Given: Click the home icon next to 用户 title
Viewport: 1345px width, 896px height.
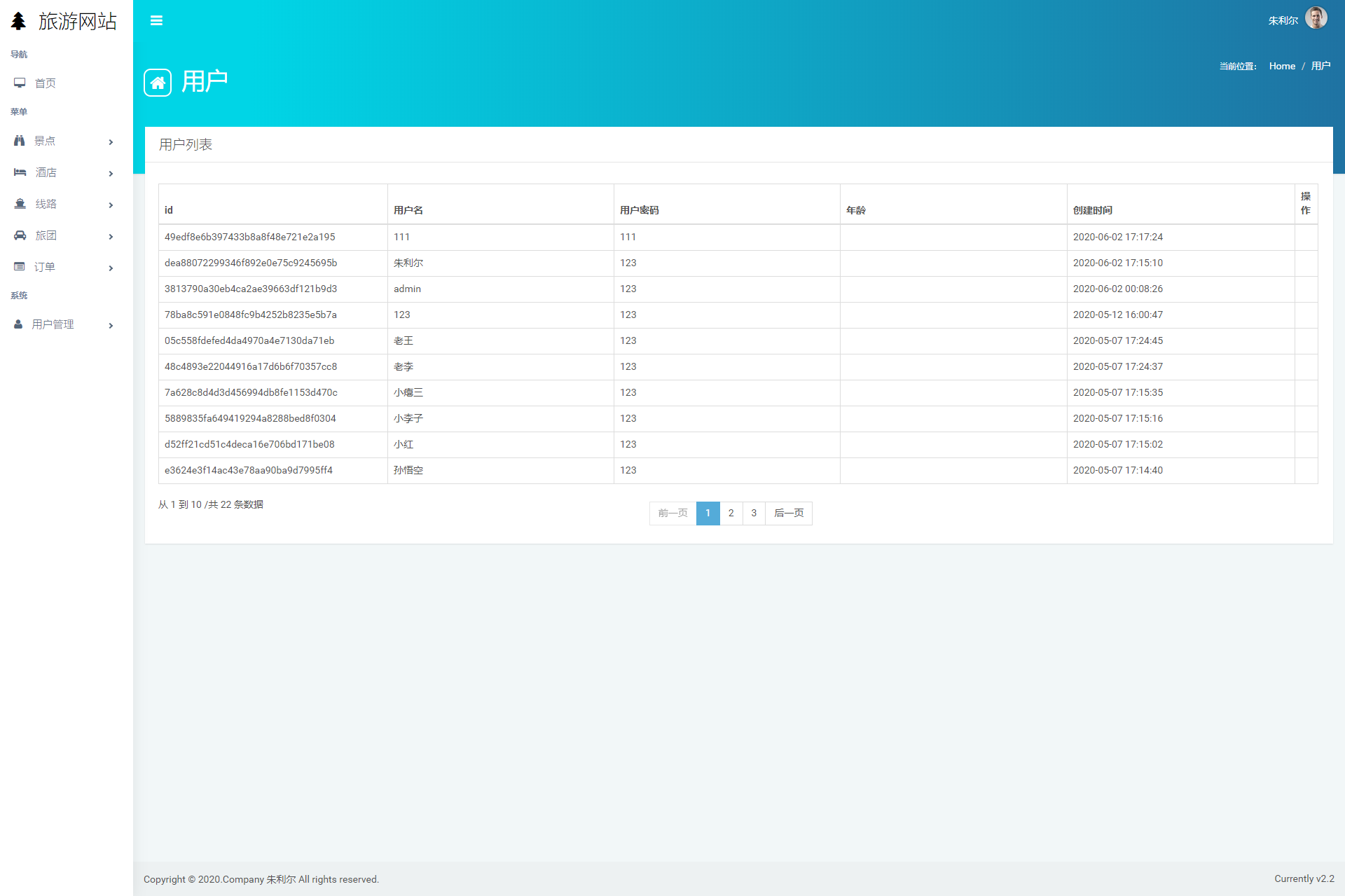Looking at the screenshot, I should (158, 83).
